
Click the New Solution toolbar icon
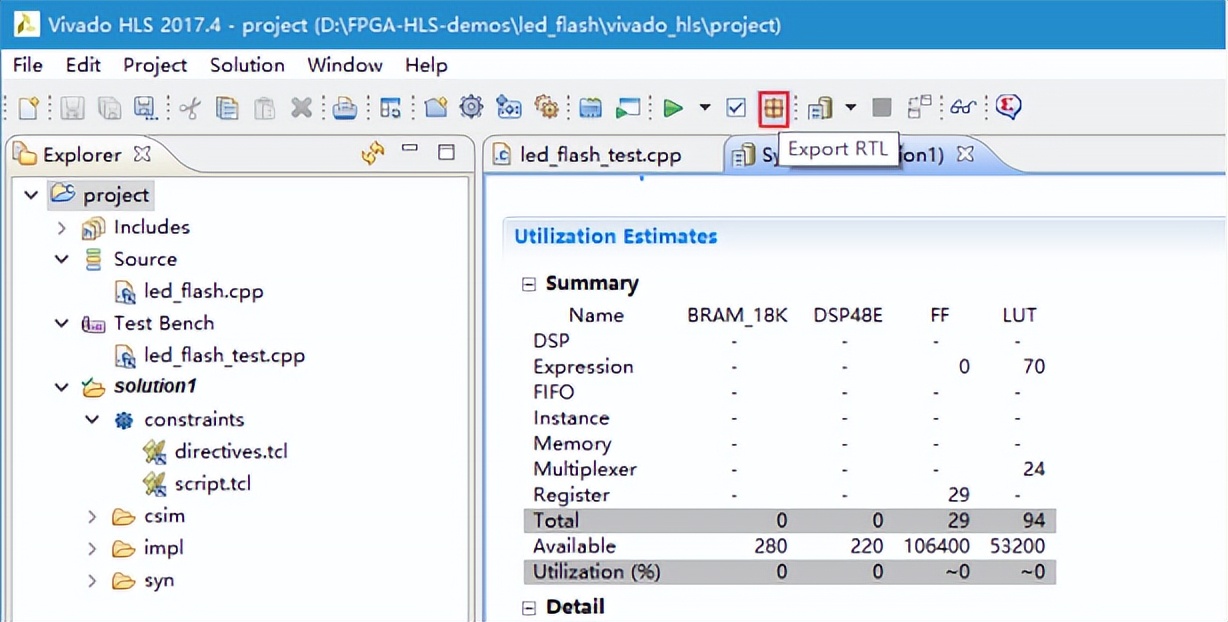[509, 107]
